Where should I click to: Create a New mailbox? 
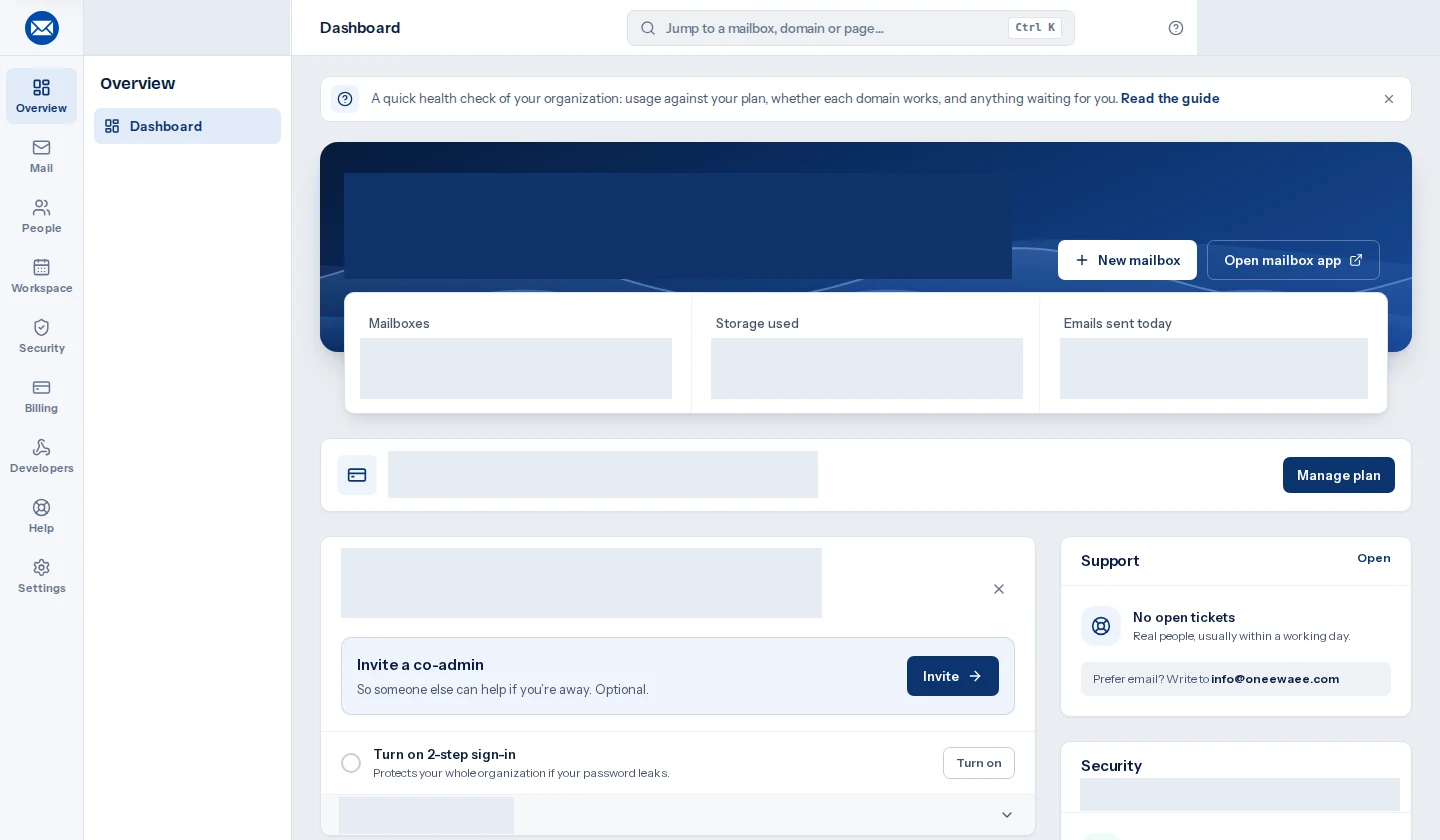[x=1127, y=260]
